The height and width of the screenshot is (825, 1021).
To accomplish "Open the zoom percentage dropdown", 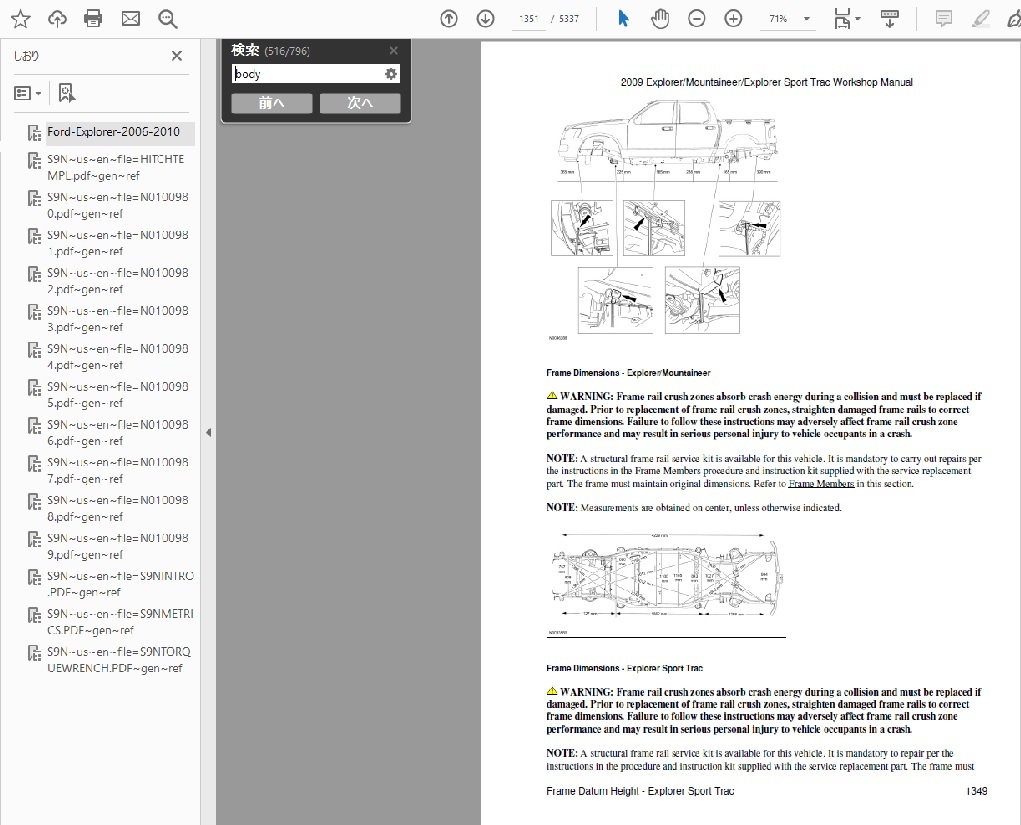I will coord(807,19).
